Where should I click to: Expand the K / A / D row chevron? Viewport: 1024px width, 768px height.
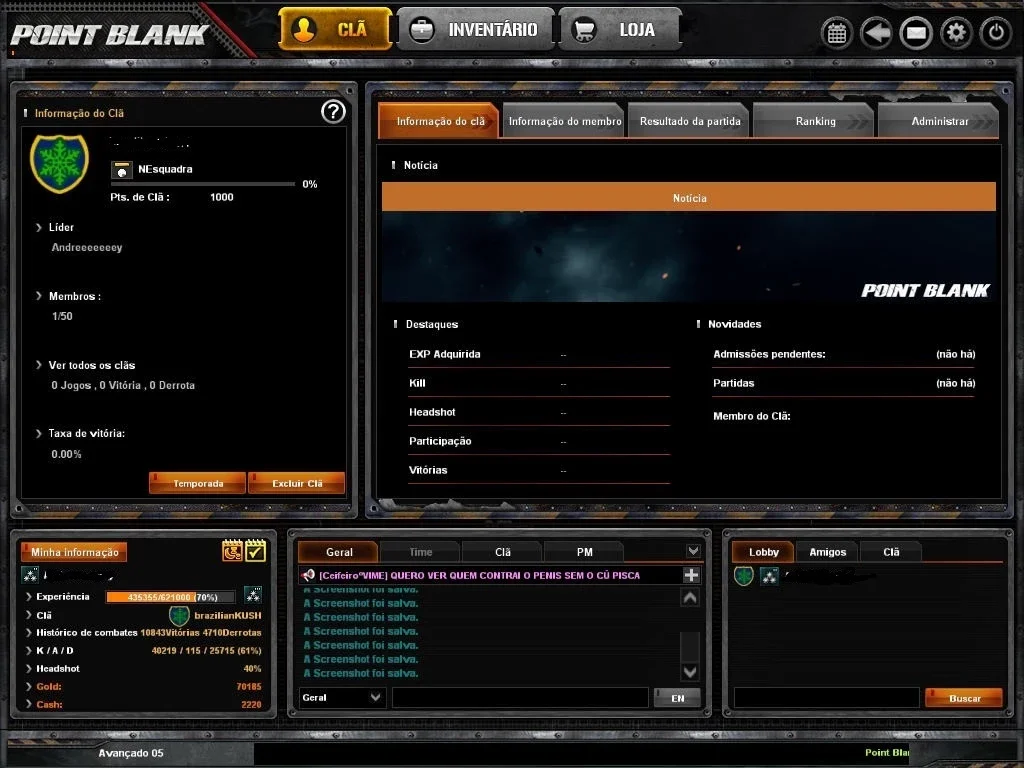(29, 650)
